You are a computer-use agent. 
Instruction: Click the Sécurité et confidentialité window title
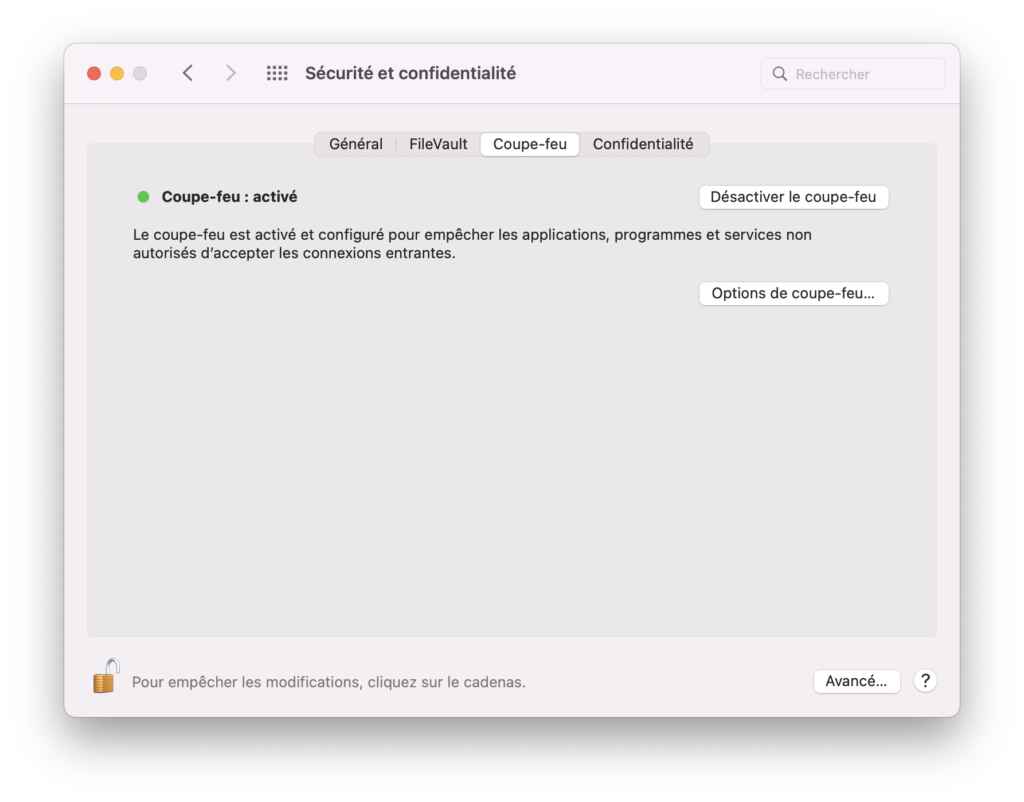(x=411, y=73)
